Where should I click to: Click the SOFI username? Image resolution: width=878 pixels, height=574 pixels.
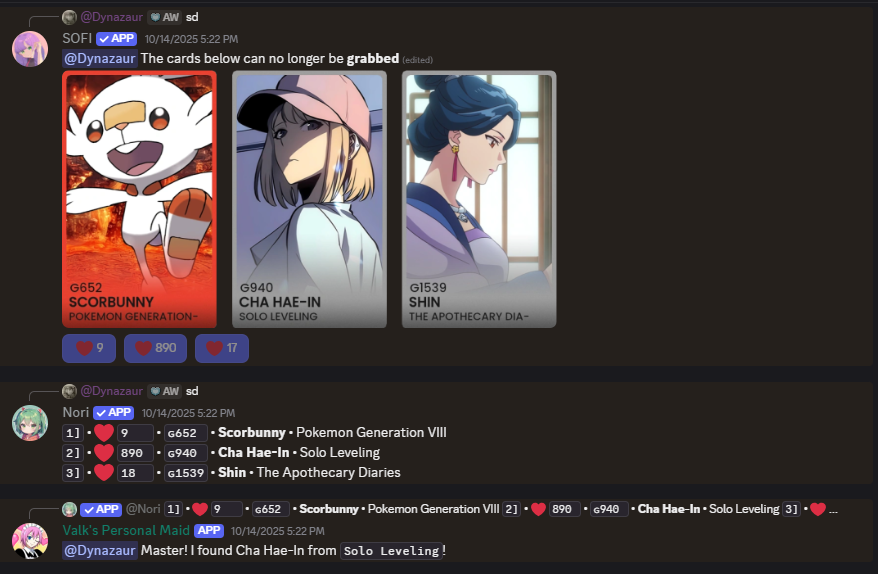pos(77,38)
